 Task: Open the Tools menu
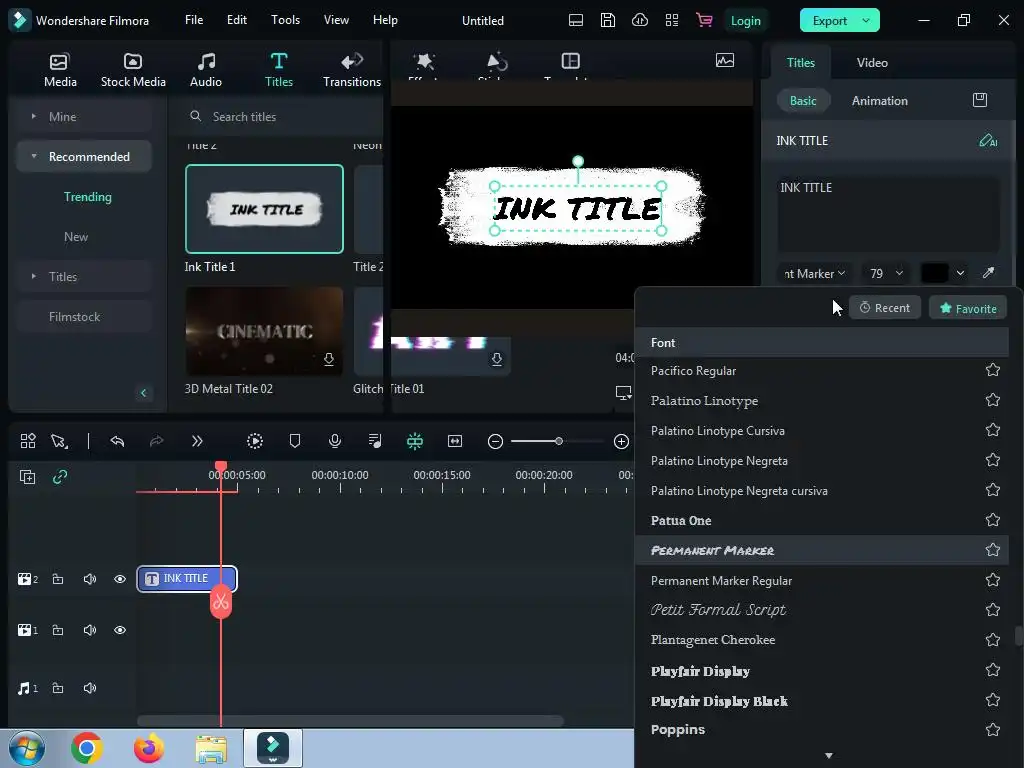[285, 20]
